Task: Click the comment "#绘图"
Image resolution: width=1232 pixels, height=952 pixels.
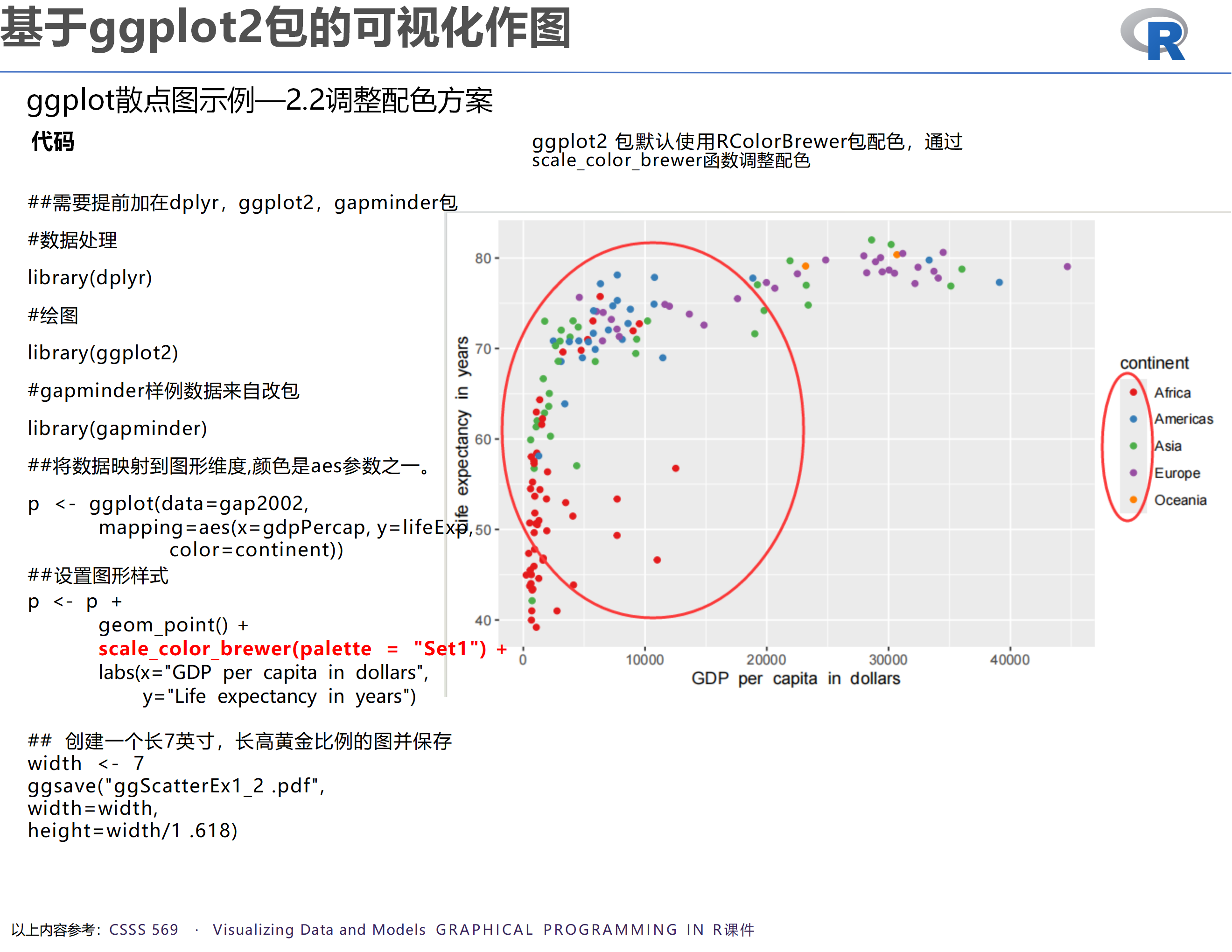Action: [x=53, y=315]
